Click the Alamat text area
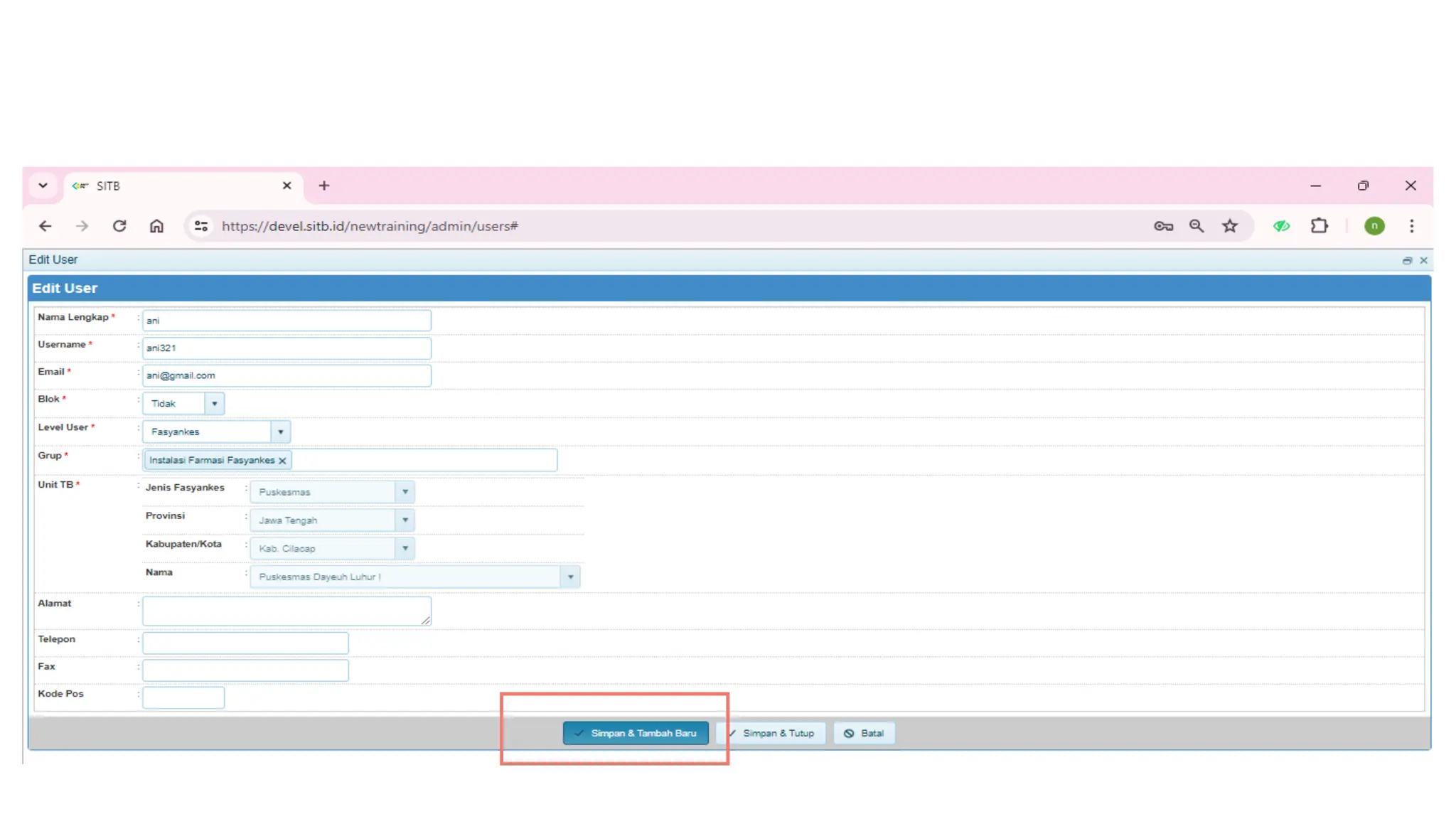 286,611
